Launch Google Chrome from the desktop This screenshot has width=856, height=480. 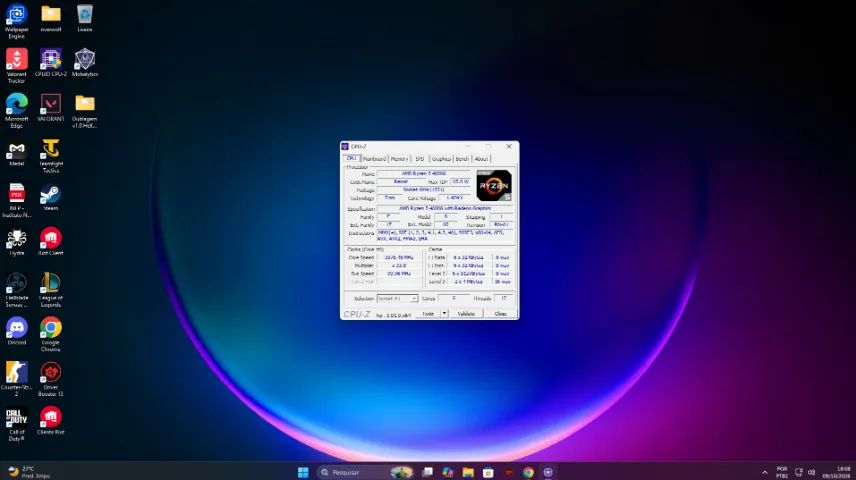click(51, 334)
